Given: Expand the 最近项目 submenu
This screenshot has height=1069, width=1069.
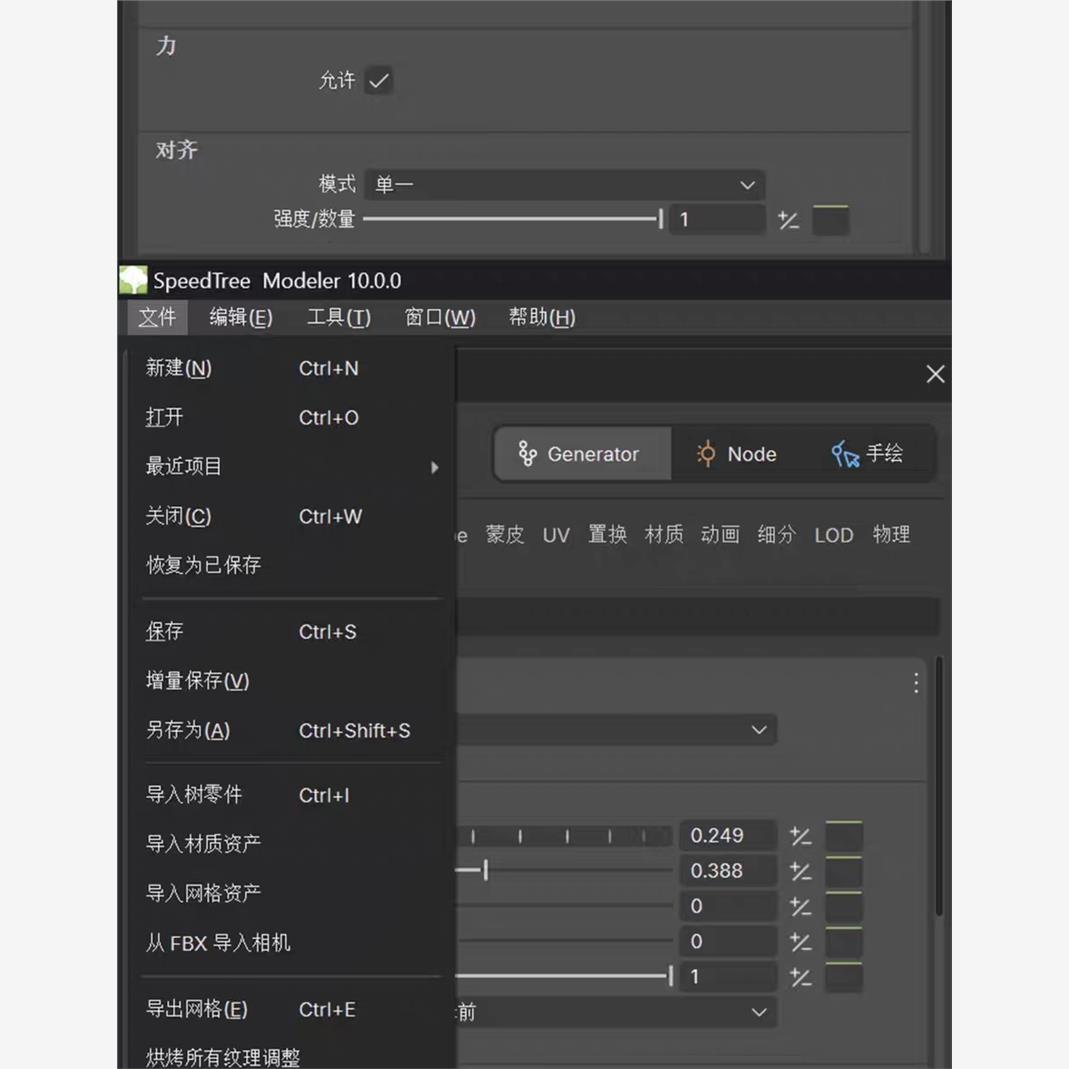Looking at the screenshot, I should (292, 467).
